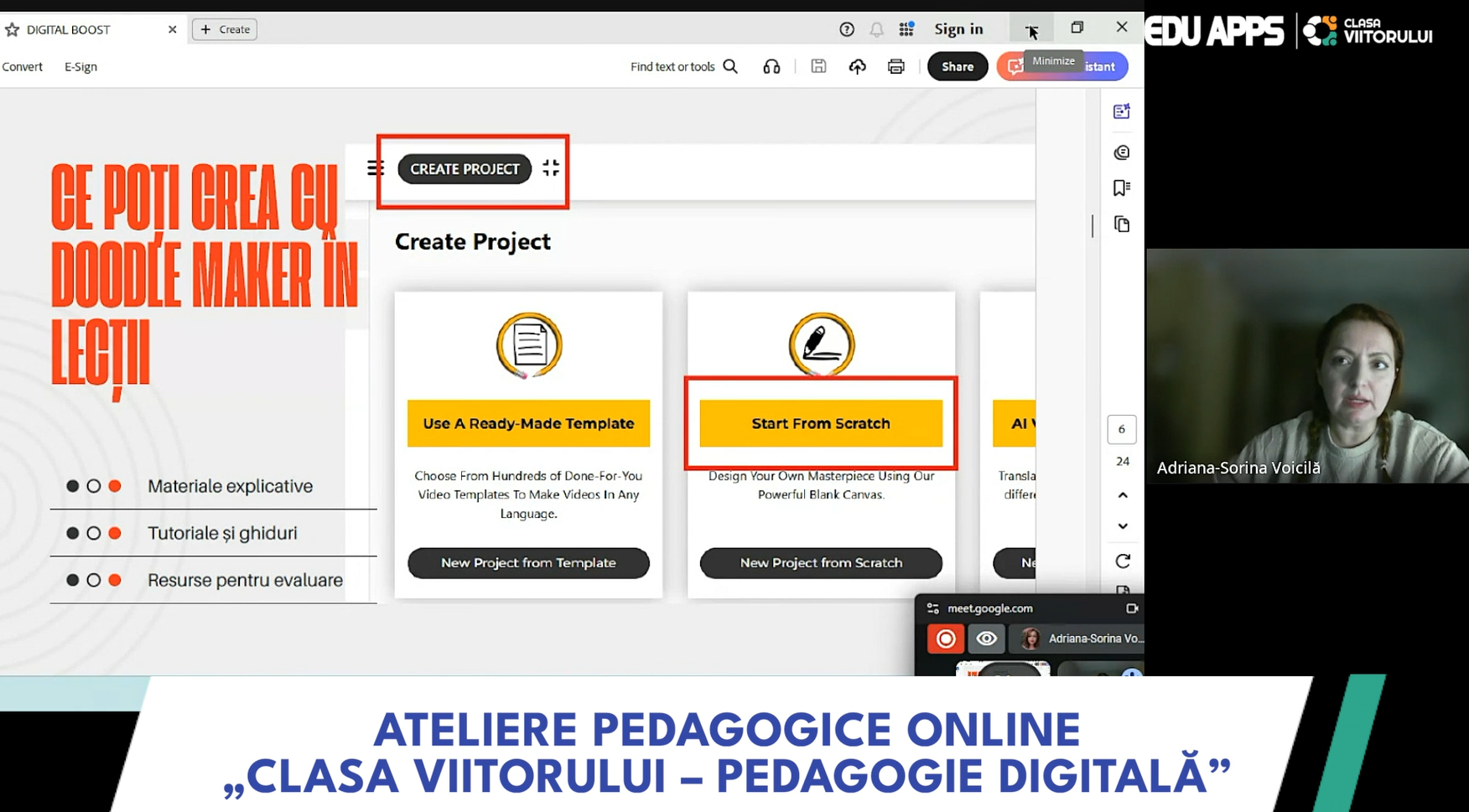The height and width of the screenshot is (812, 1469).
Task: Click the Materiale explicative text
Action: [x=230, y=486]
